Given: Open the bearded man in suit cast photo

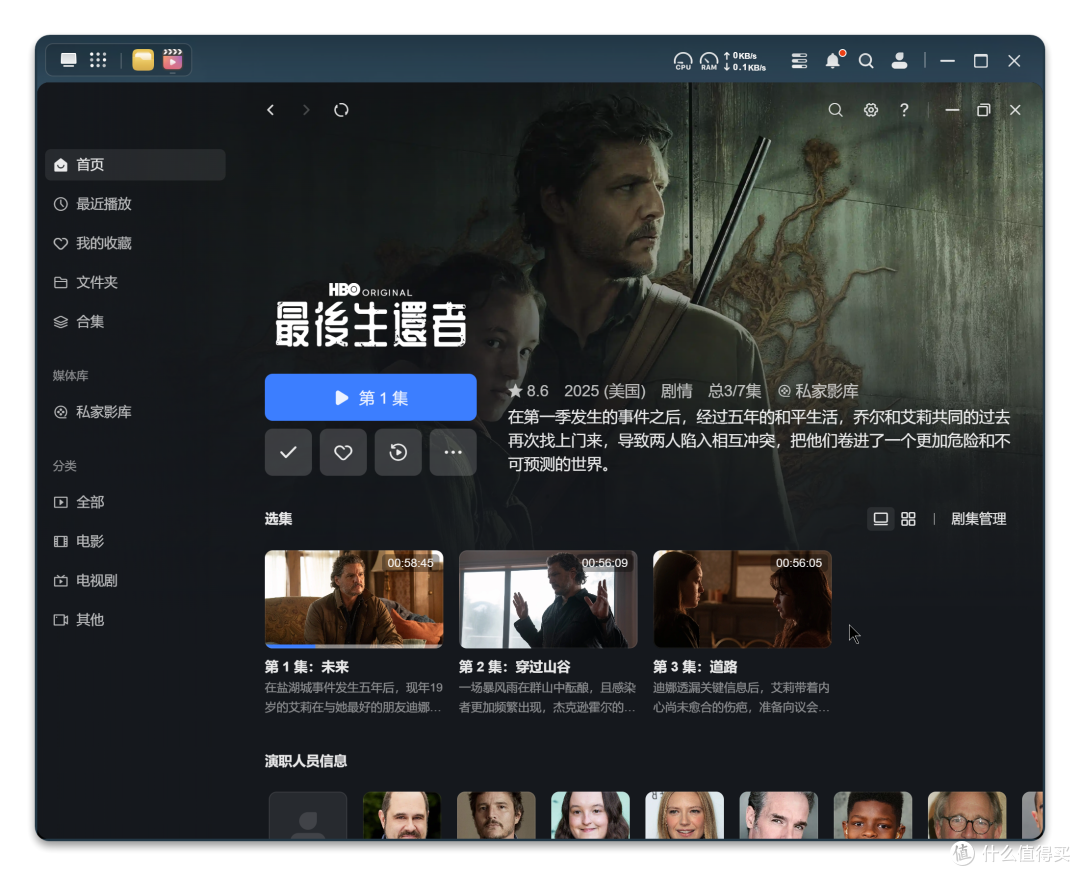Looking at the screenshot, I should [x=402, y=815].
